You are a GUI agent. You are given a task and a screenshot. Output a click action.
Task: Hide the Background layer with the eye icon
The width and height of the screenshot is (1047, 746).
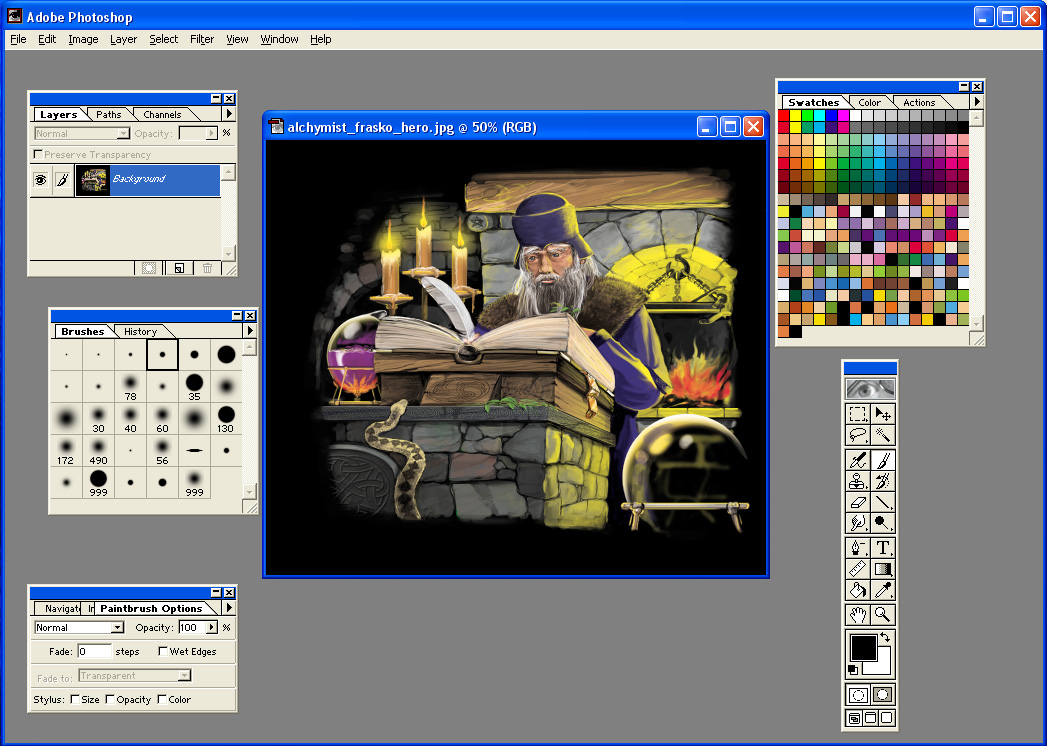[41, 180]
